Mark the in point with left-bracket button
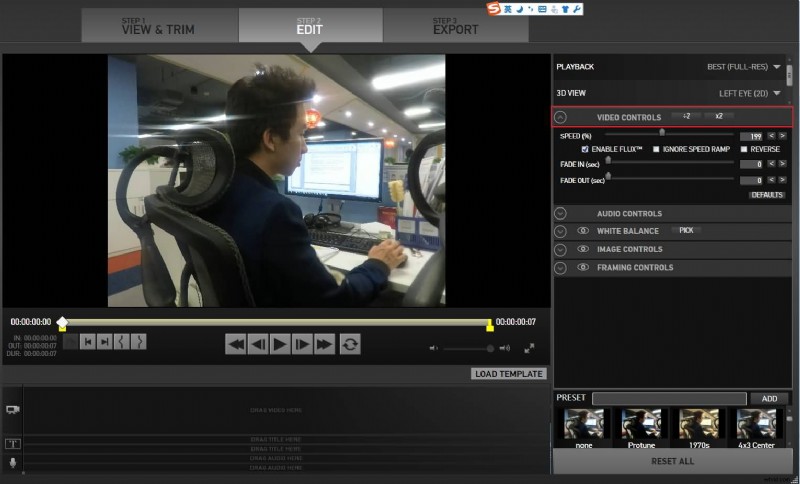The image size is (800, 484). coord(121,342)
